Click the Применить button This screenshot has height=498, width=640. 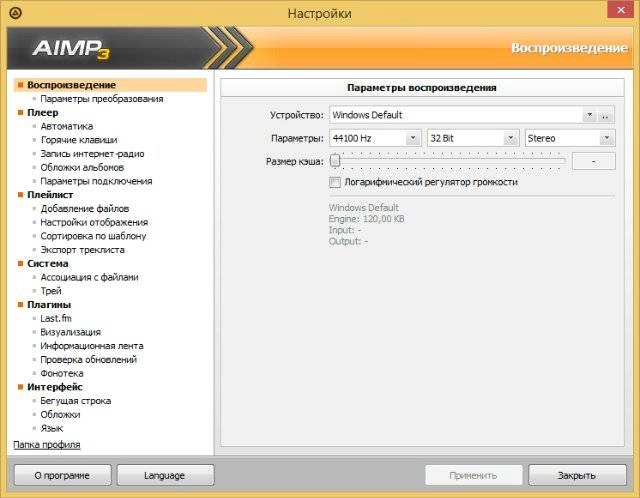click(473, 476)
